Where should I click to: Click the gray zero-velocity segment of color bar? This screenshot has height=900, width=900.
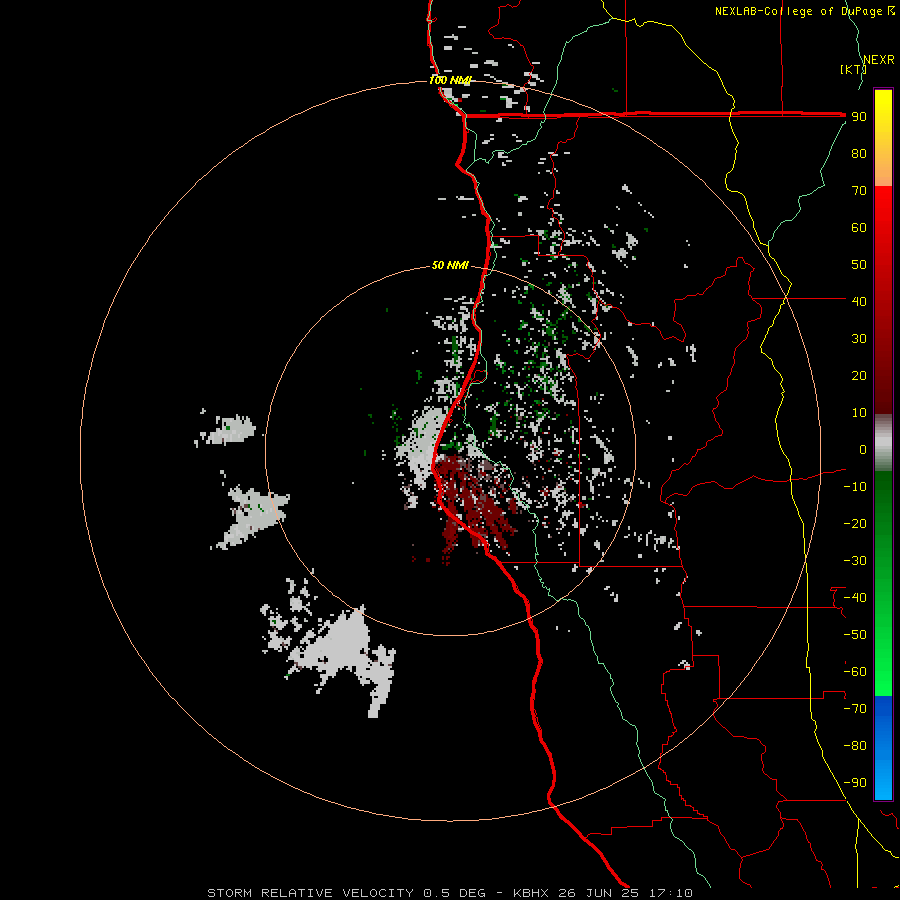pos(883,443)
